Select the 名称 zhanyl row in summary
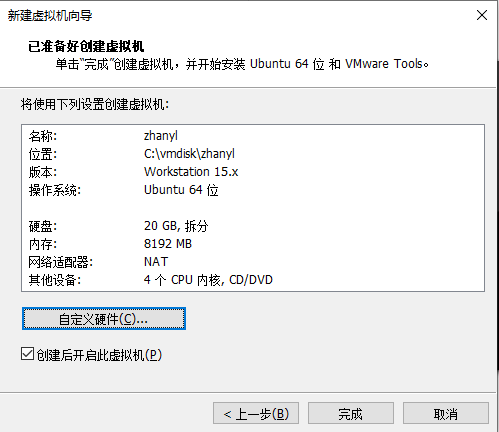Image resolution: width=499 pixels, height=432 pixels. pos(253,136)
